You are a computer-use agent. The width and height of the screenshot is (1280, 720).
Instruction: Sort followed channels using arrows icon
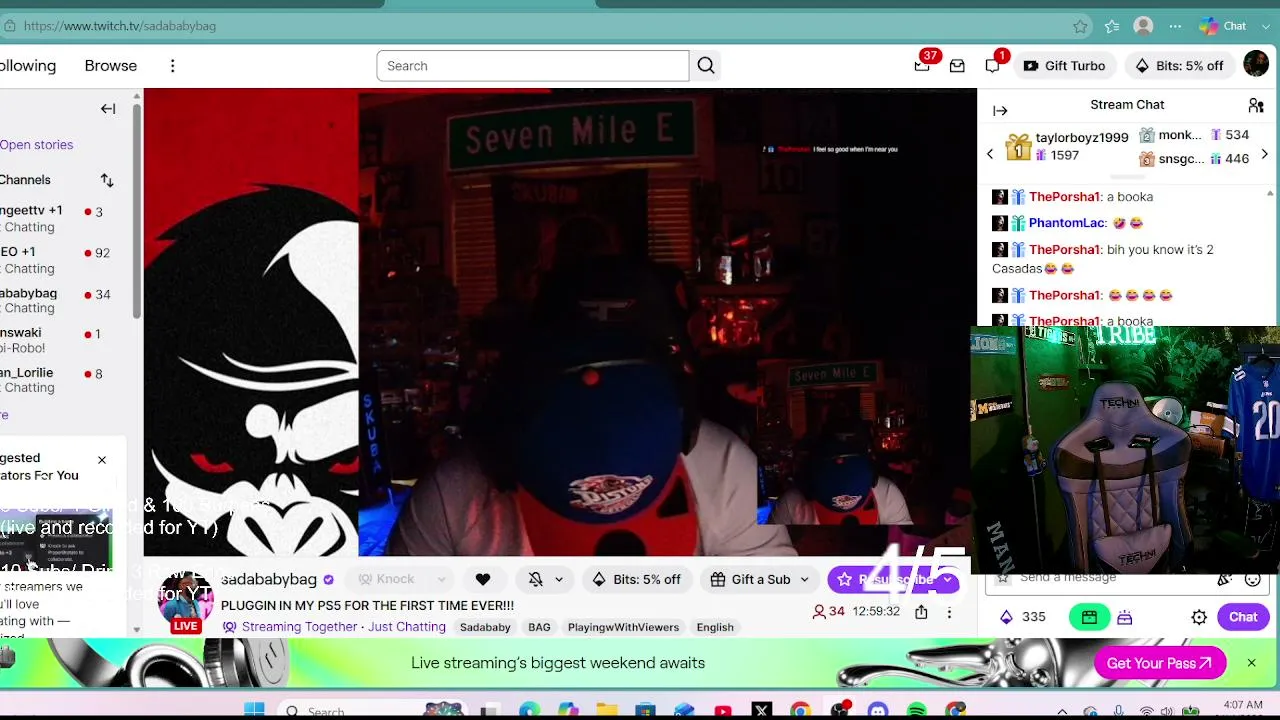[107, 180]
